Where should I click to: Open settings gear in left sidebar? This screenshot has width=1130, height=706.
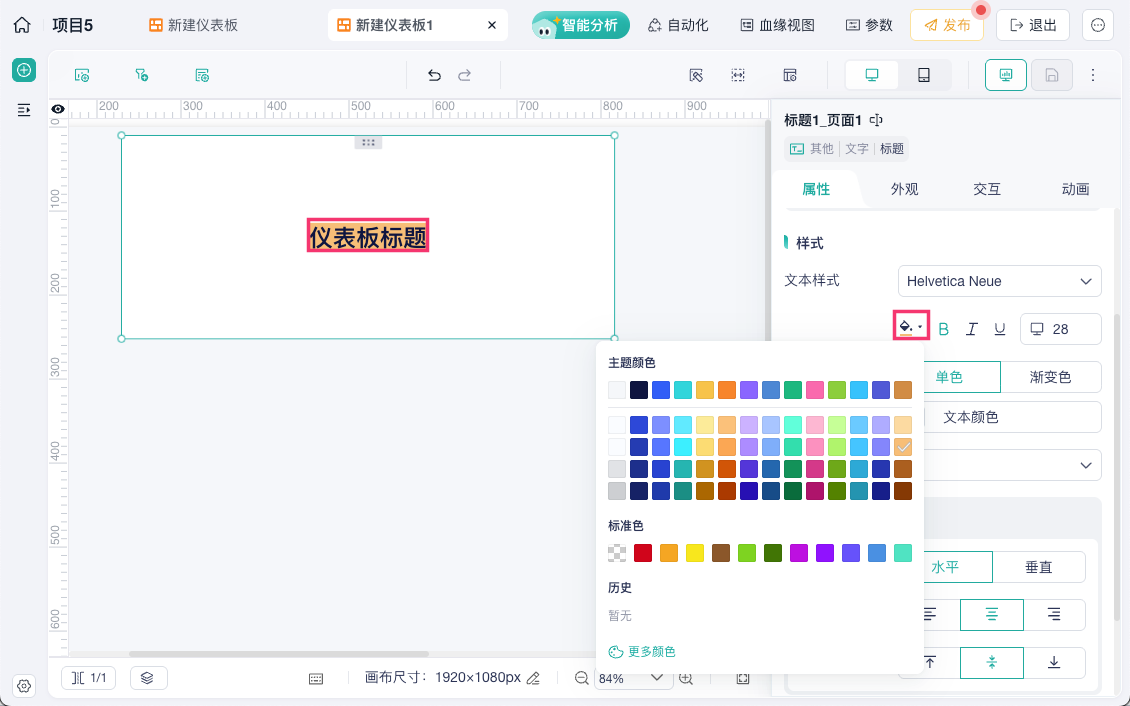(x=24, y=686)
